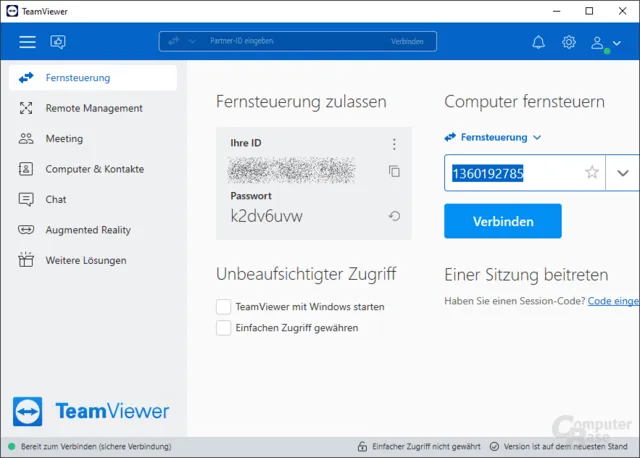The height and width of the screenshot is (458, 640).
Task: Open three-dot options next to Ihre ID
Action: click(394, 144)
